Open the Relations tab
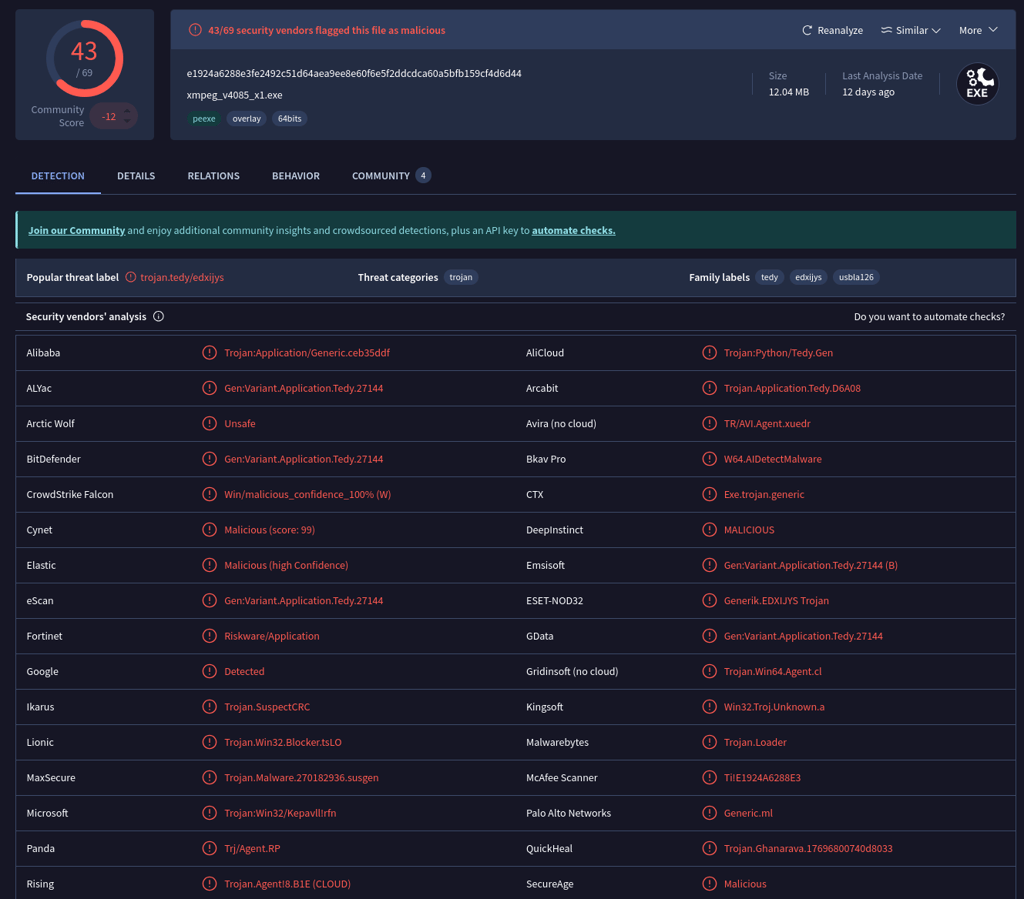 [214, 176]
